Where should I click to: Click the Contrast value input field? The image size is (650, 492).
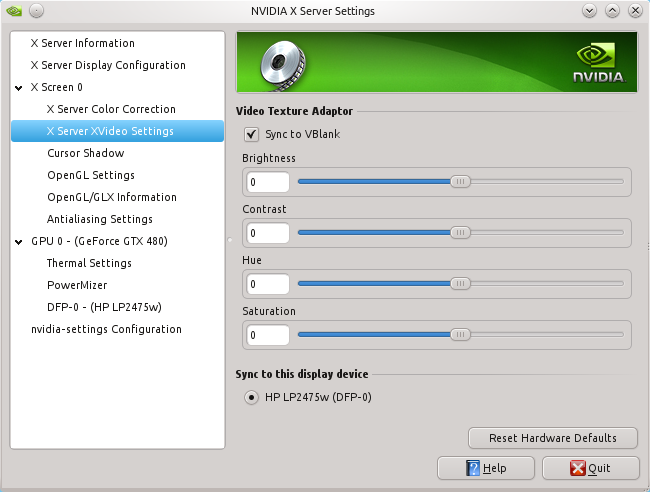tap(268, 233)
